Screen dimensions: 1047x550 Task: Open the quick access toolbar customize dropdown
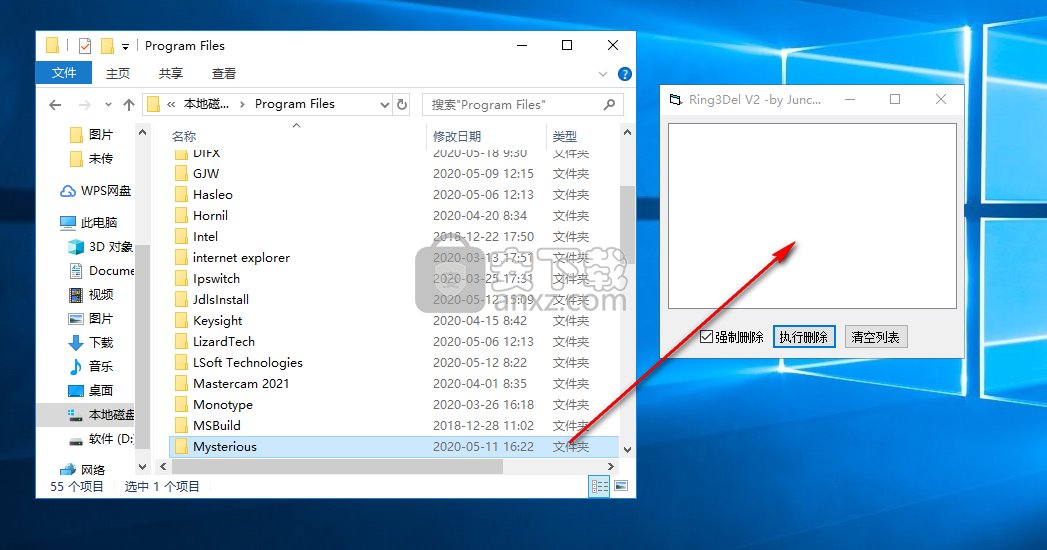tap(125, 47)
